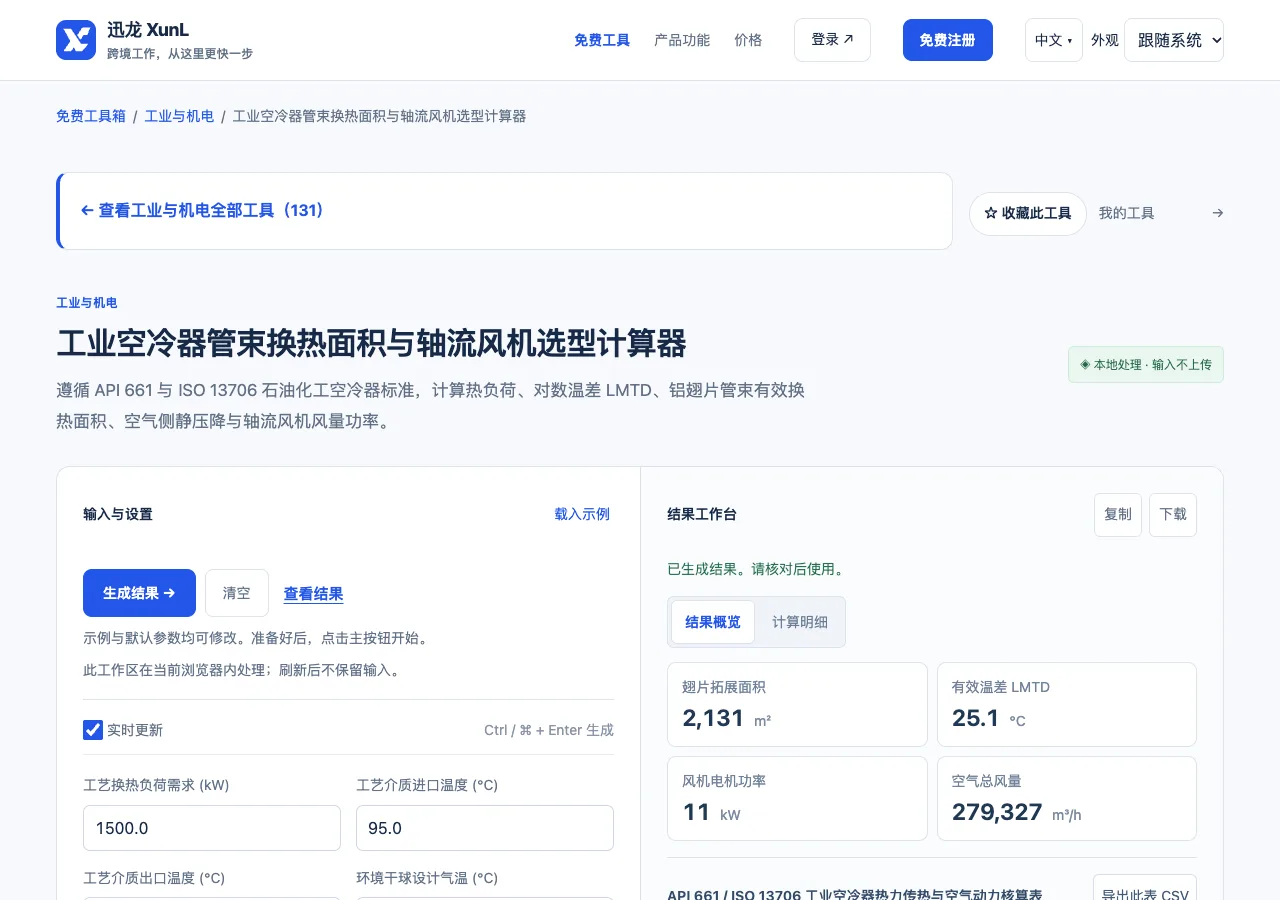Click the 工艺换热负荷需求 input field
Image resolution: width=1280 pixels, height=900 pixels.
click(212, 828)
